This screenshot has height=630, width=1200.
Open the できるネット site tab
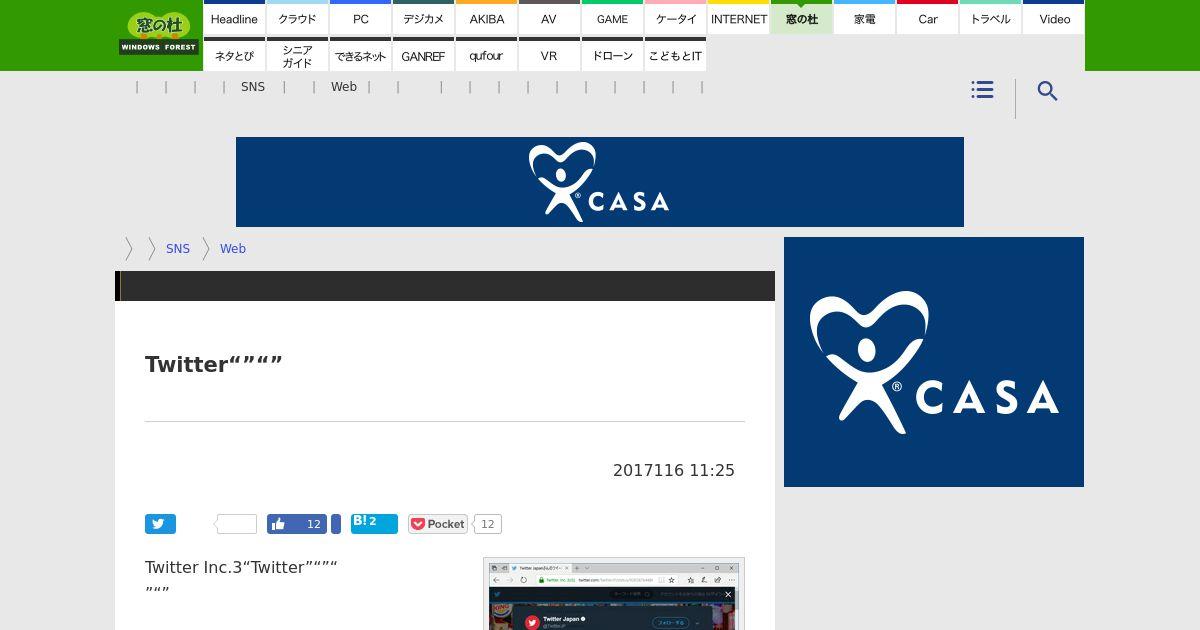[360, 55]
